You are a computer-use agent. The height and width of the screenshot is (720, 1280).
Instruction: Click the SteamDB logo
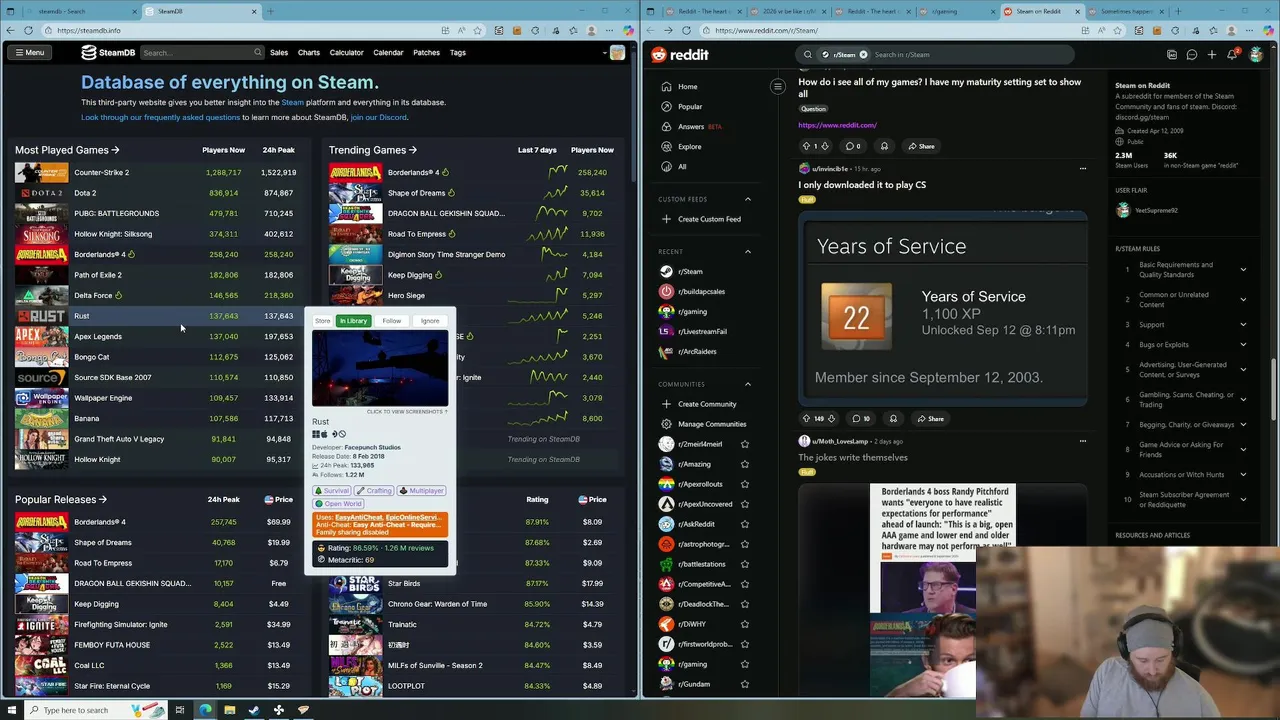(x=108, y=52)
